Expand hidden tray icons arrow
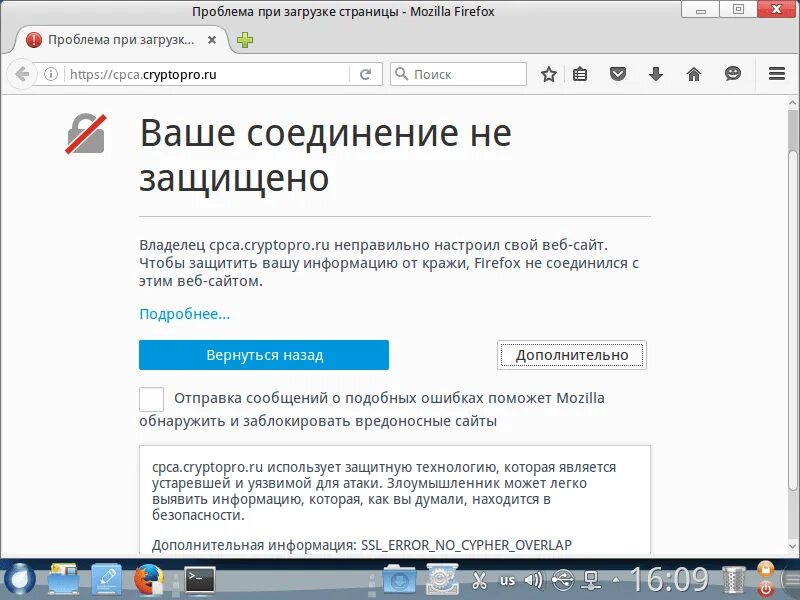 coord(616,580)
